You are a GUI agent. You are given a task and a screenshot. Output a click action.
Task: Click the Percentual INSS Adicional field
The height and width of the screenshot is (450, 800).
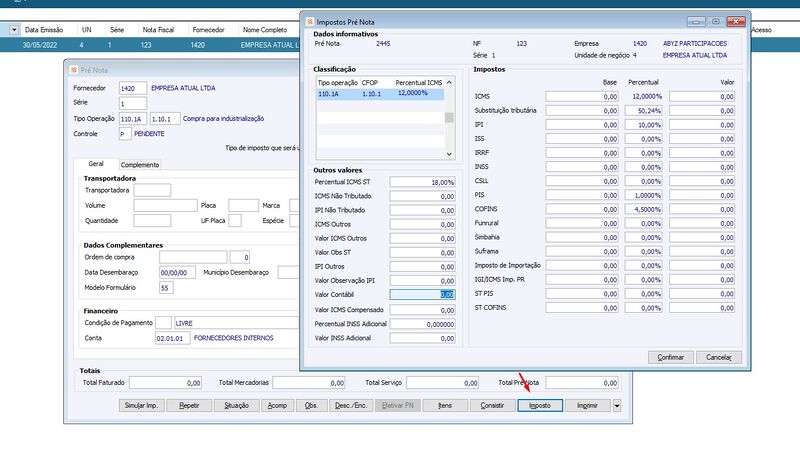(422, 324)
